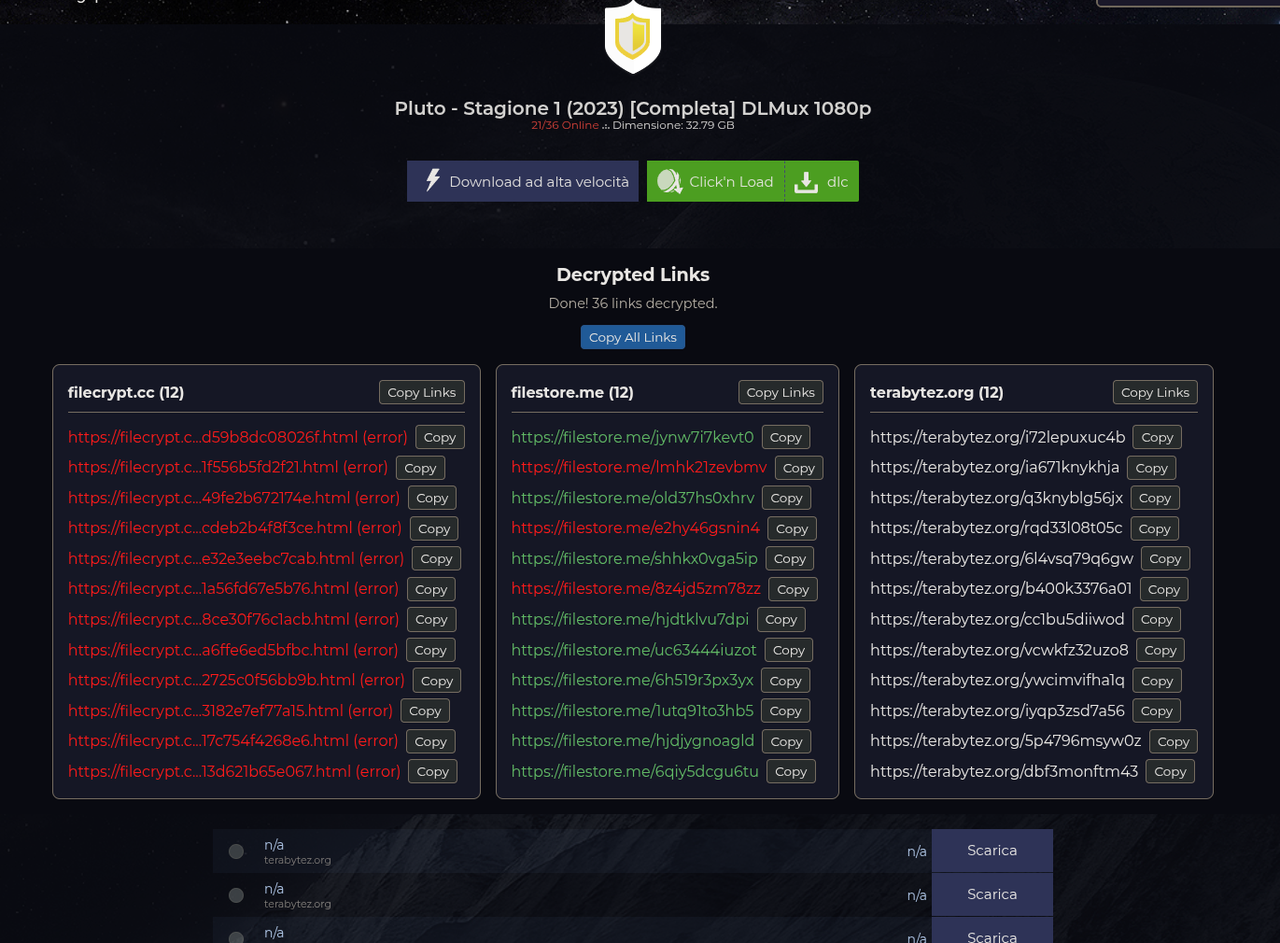Image resolution: width=1280 pixels, height=943 pixels.
Task: Copy Links for filecrypt.cc group
Action: pos(422,392)
